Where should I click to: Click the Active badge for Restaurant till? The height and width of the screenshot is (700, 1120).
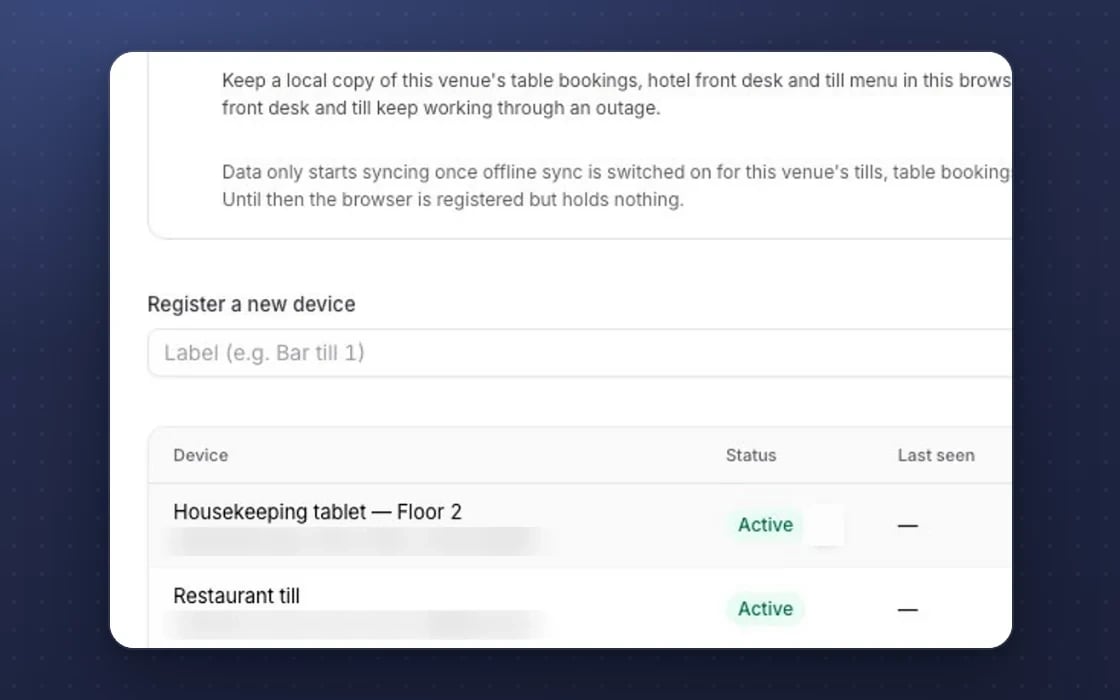coord(765,609)
